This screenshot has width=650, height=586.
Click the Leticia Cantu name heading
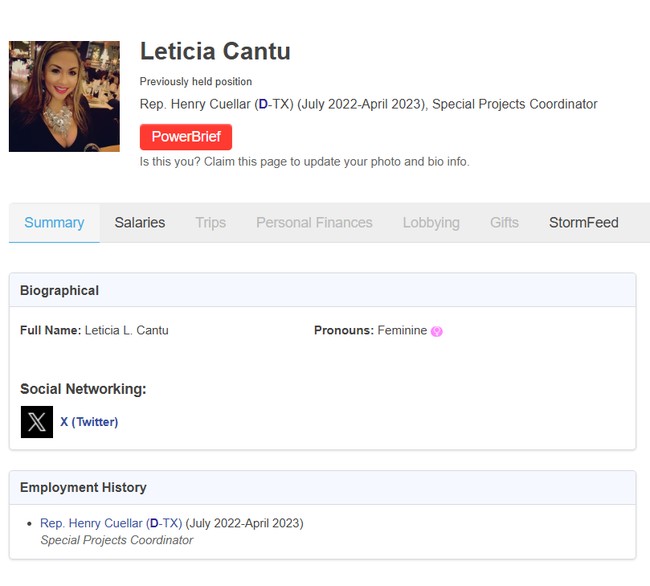(x=215, y=51)
